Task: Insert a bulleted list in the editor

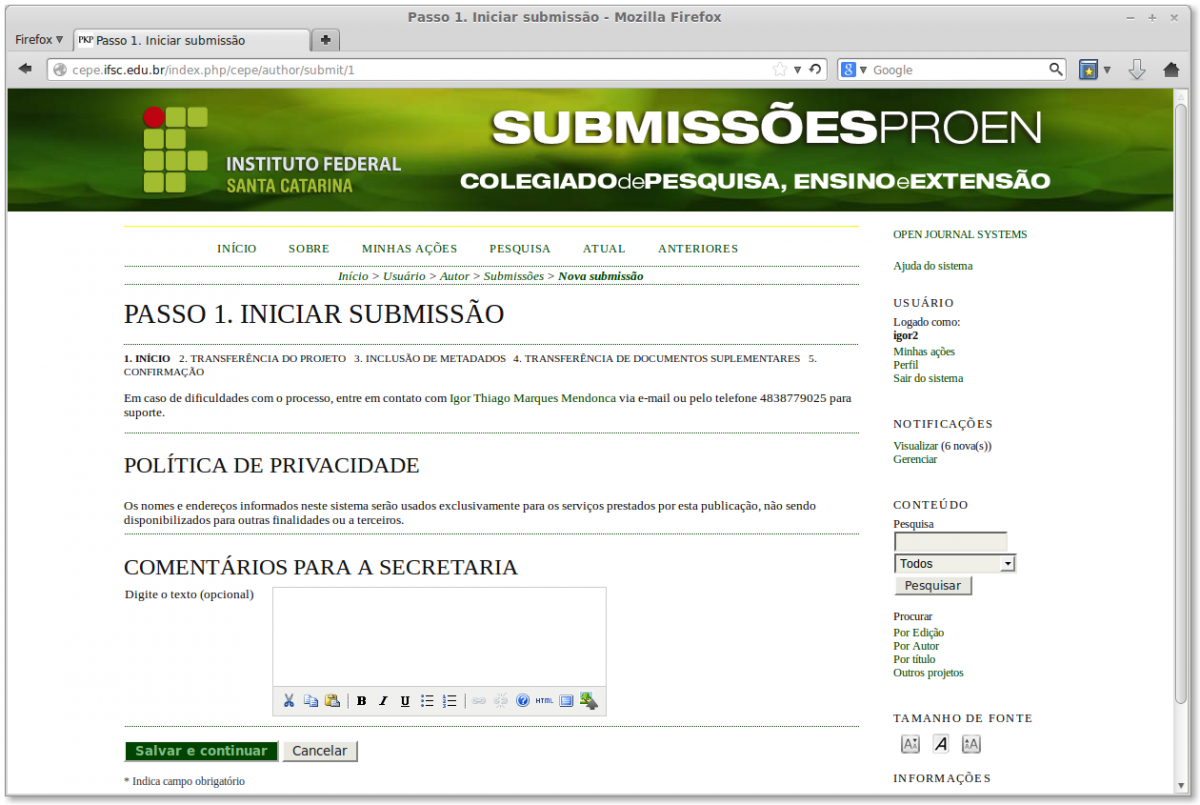Action: pos(427,701)
